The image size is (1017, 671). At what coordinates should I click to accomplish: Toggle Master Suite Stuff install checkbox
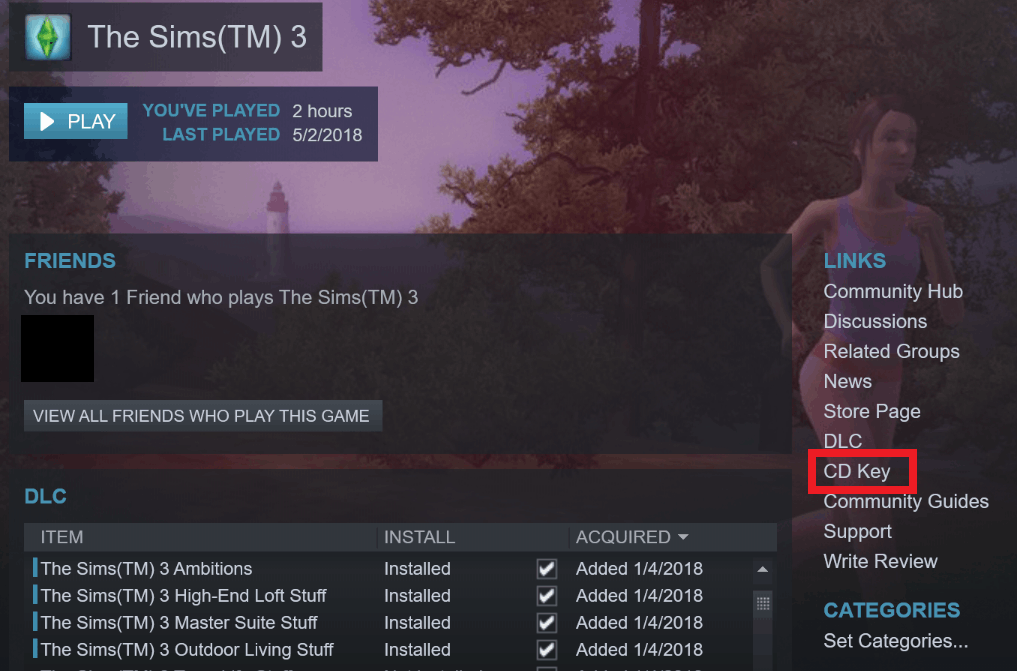pos(547,622)
